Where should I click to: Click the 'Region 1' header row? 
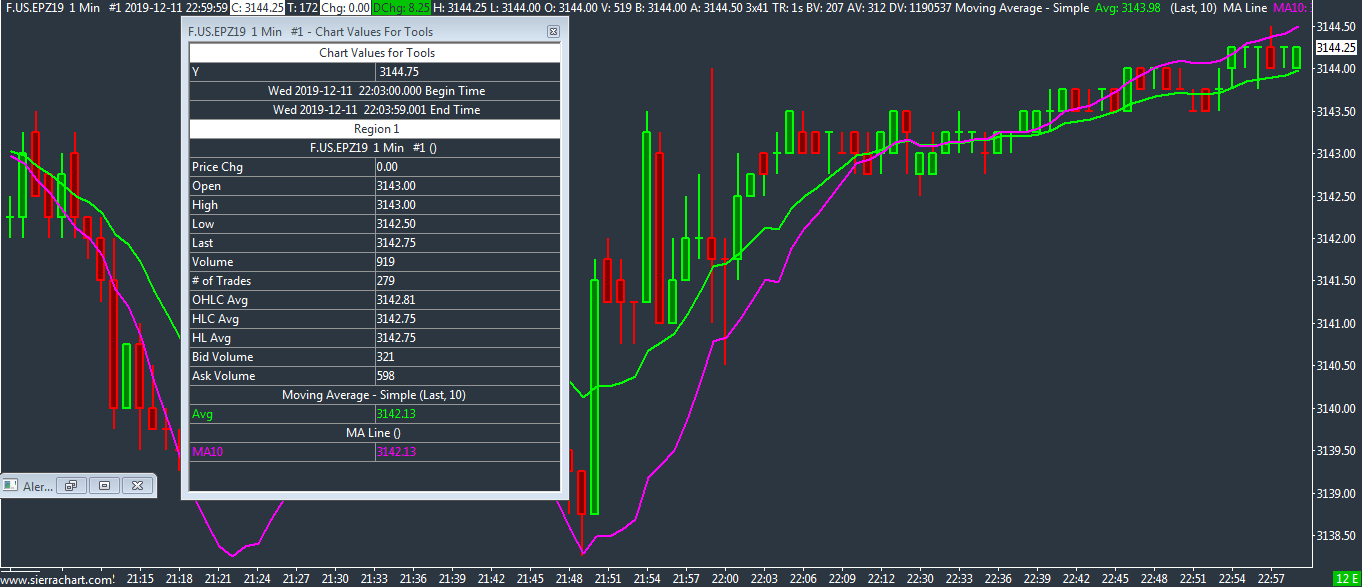click(376, 129)
